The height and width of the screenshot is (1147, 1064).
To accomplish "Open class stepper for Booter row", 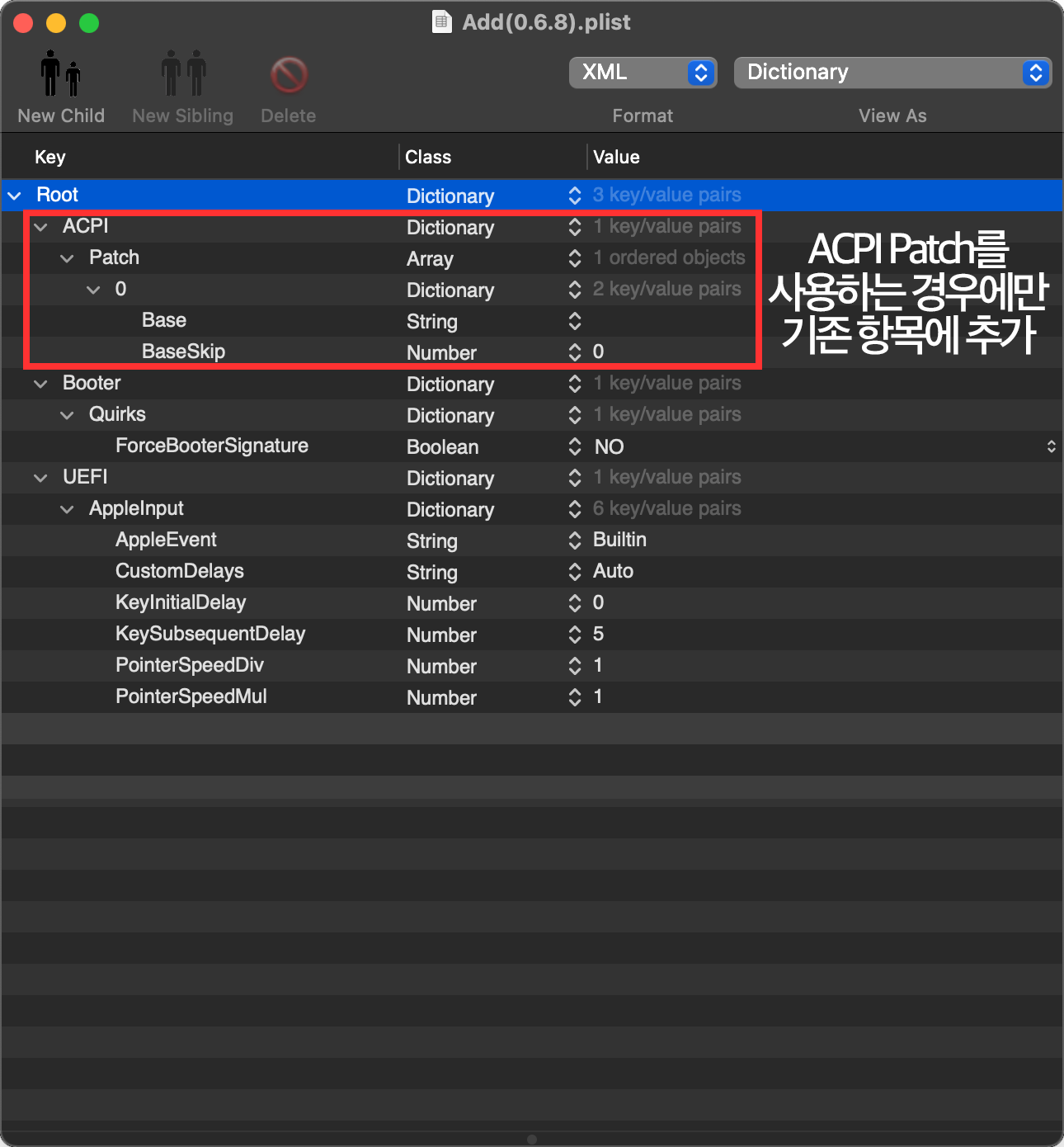I will click(575, 384).
